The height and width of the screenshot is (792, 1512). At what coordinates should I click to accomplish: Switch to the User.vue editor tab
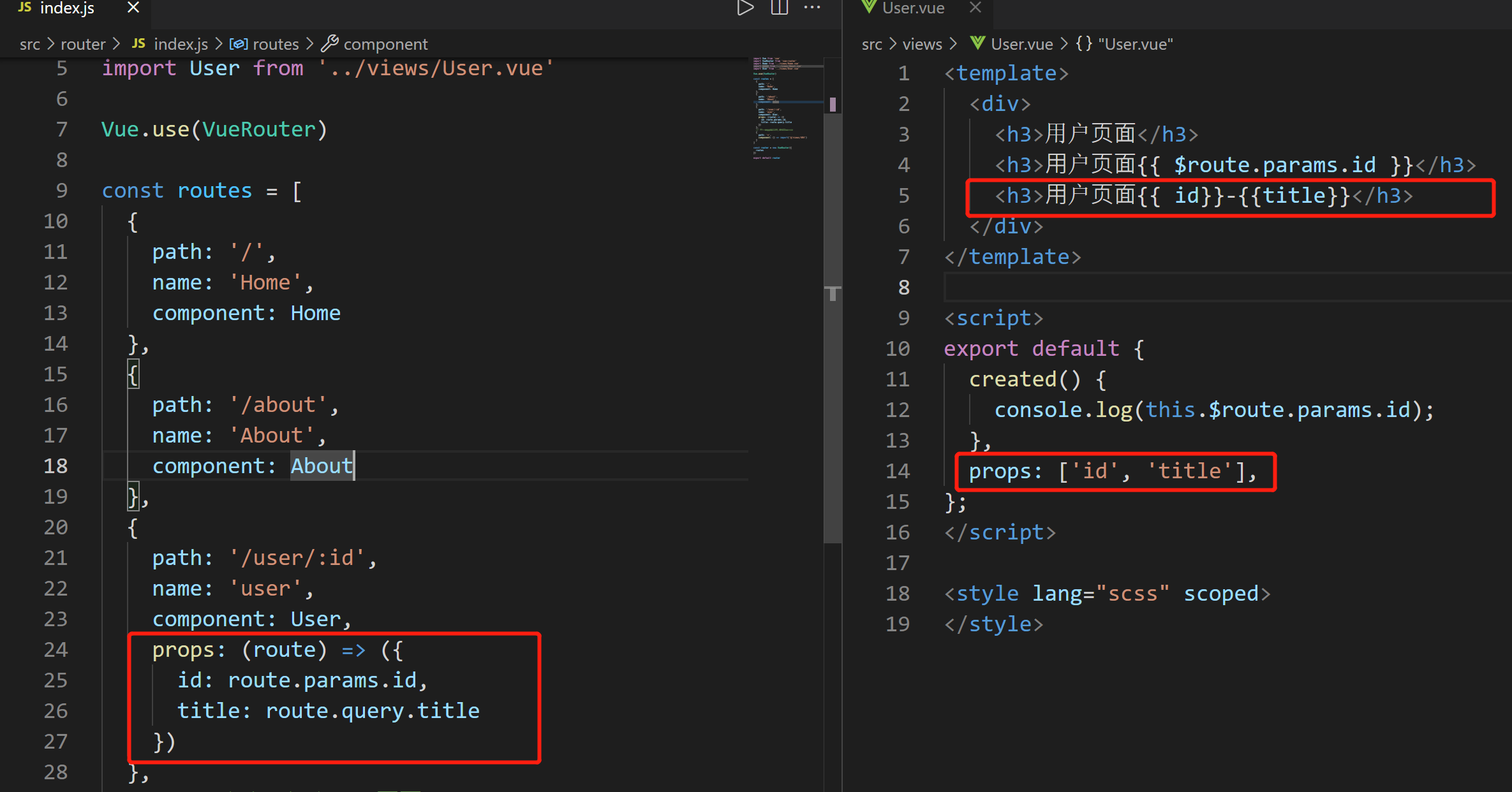click(912, 8)
